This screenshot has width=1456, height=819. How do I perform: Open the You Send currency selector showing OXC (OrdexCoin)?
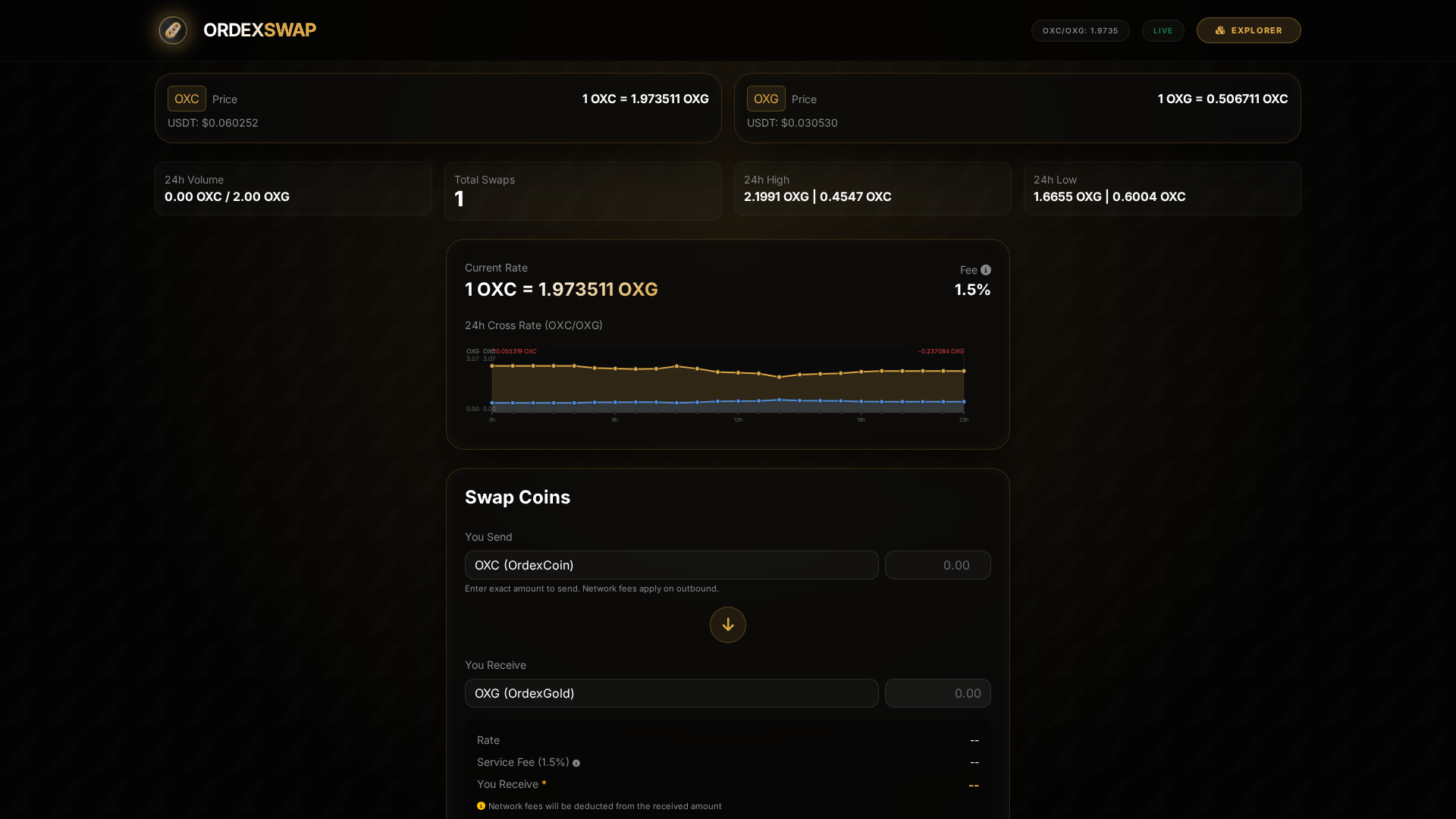click(671, 565)
